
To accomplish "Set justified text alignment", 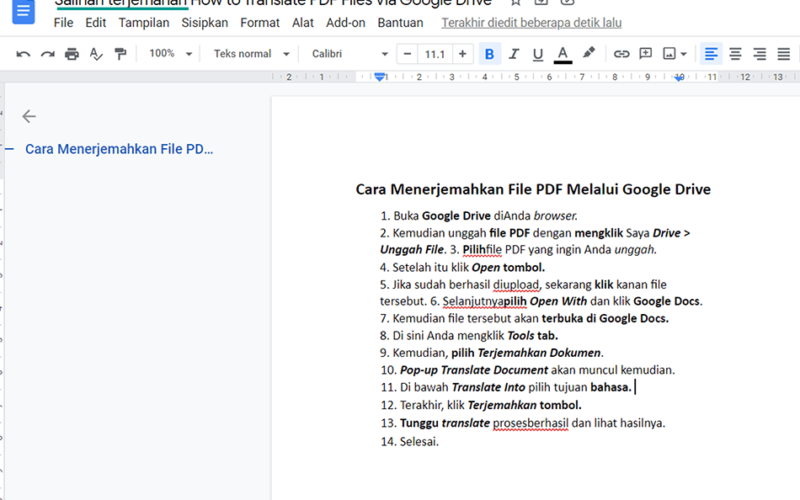I will click(784, 54).
